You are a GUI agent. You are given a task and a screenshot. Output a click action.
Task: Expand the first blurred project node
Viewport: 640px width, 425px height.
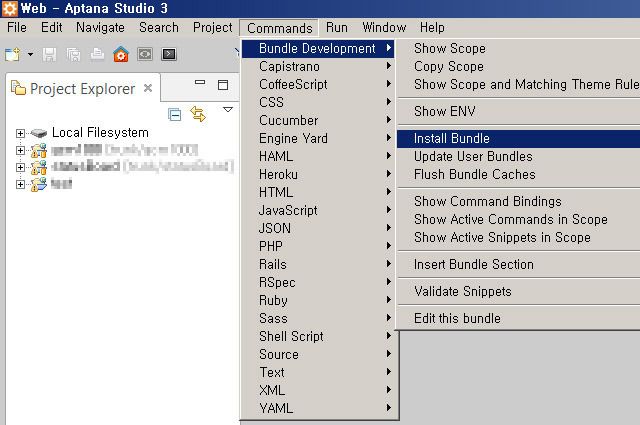20,150
